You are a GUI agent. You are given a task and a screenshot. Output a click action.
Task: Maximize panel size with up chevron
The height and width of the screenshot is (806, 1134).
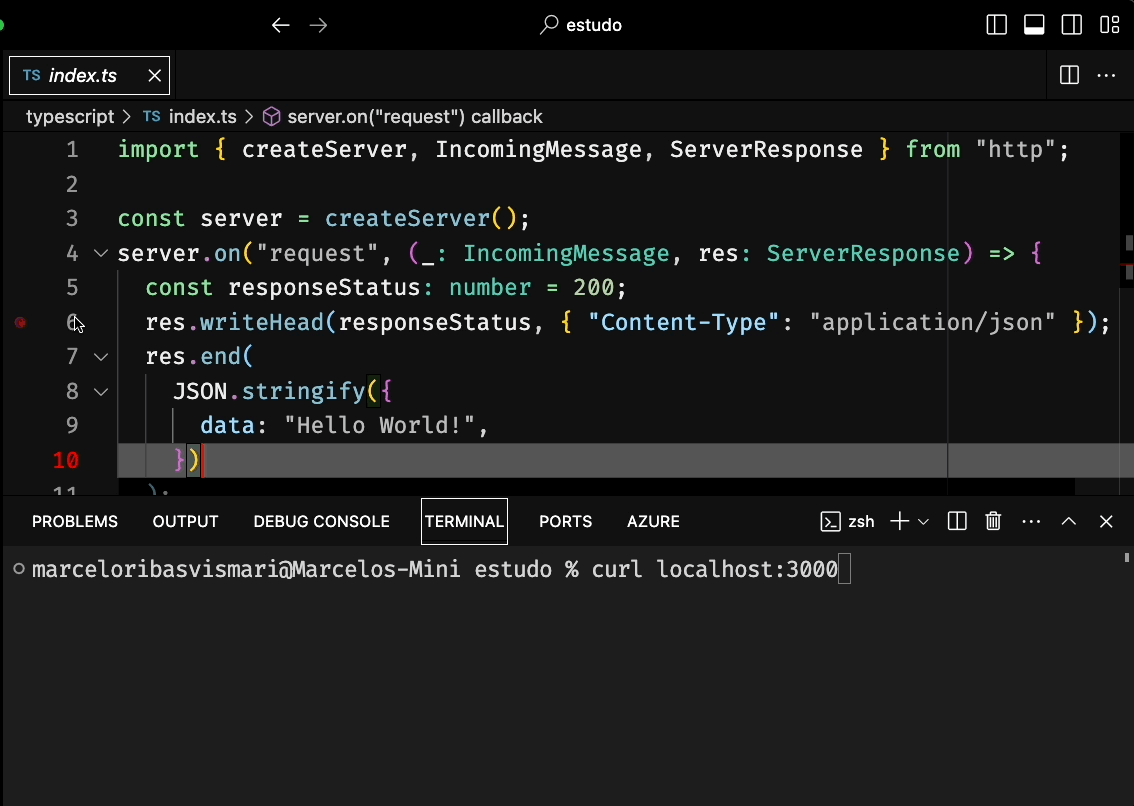[x=1069, y=522]
